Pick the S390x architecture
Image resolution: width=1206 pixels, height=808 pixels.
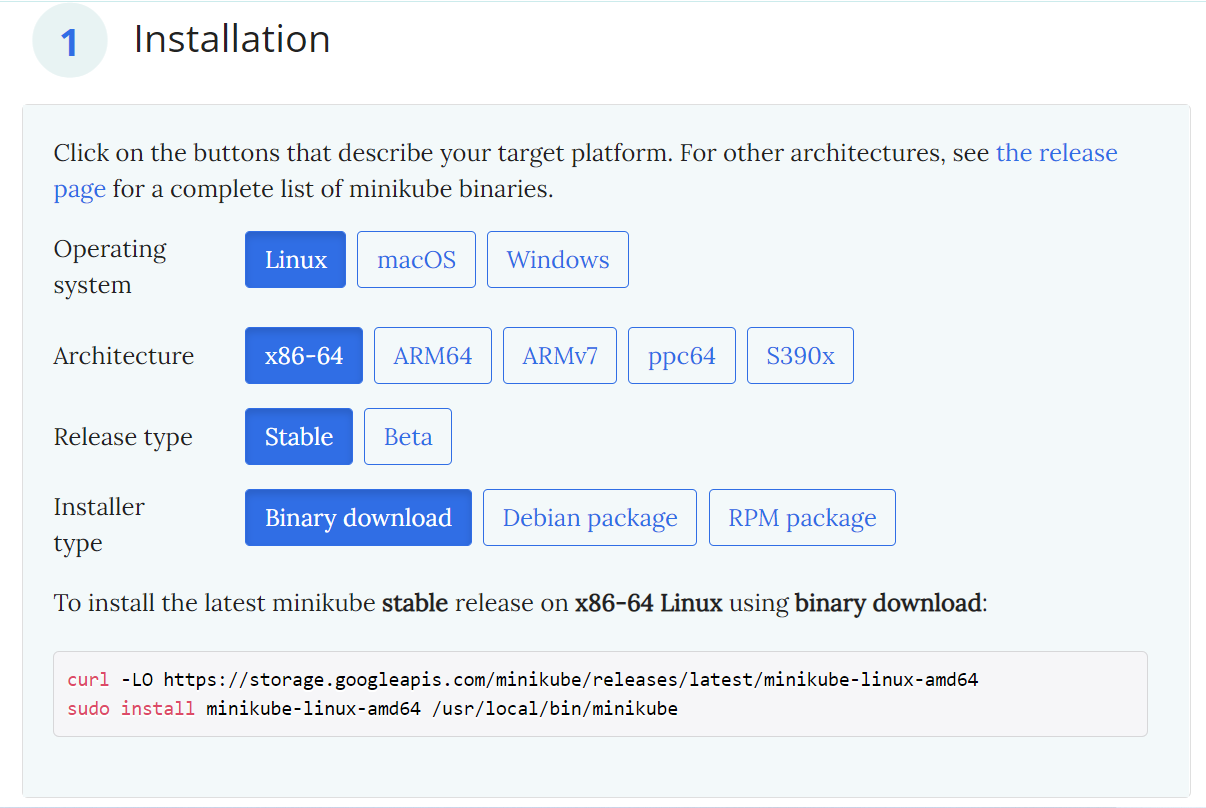coord(800,356)
